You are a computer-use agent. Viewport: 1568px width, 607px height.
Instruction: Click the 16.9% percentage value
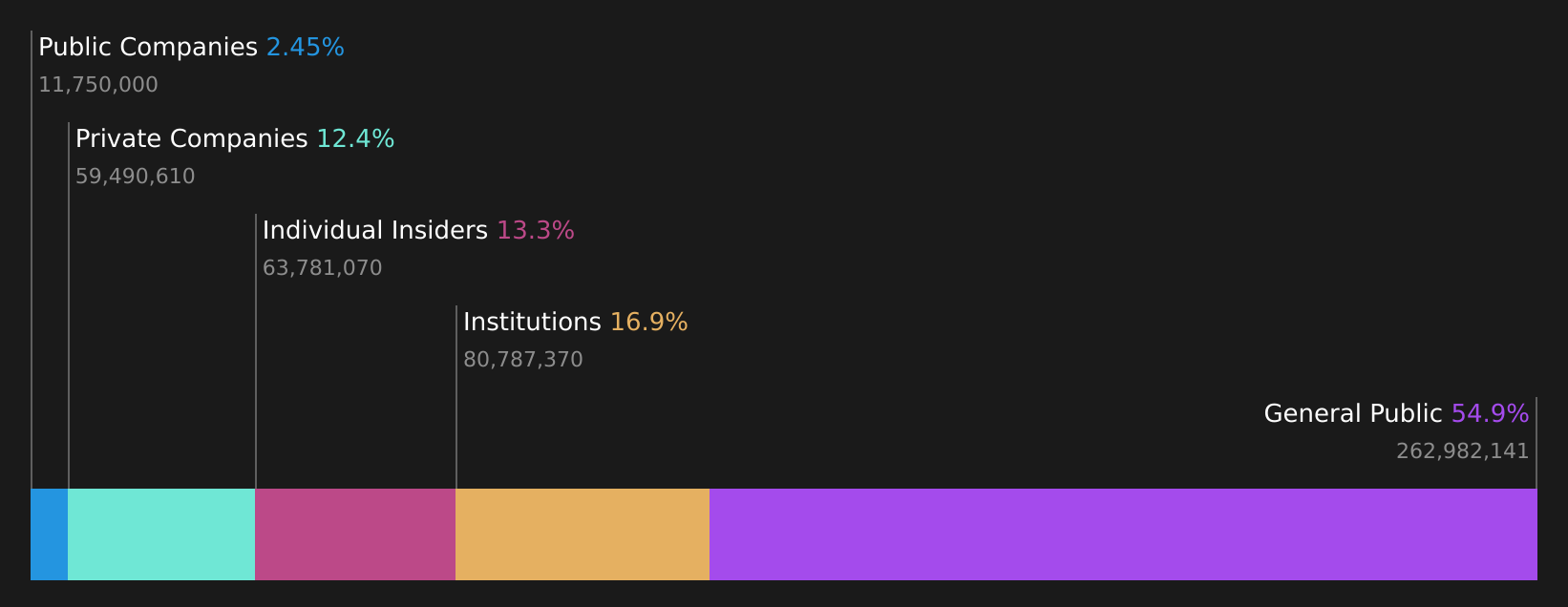click(x=649, y=323)
